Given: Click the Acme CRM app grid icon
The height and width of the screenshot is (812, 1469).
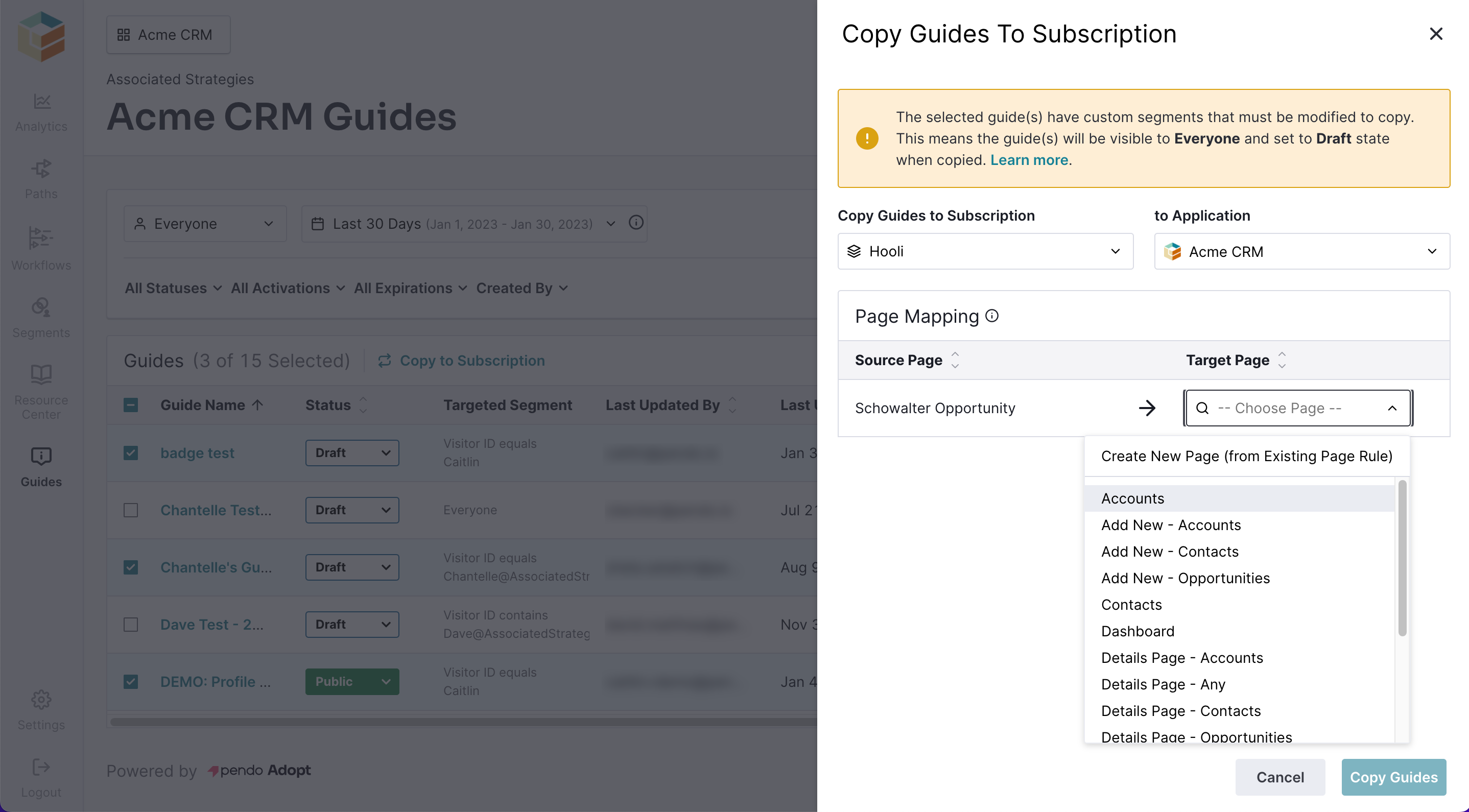Looking at the screenshot, I should [x=123, y=35].
